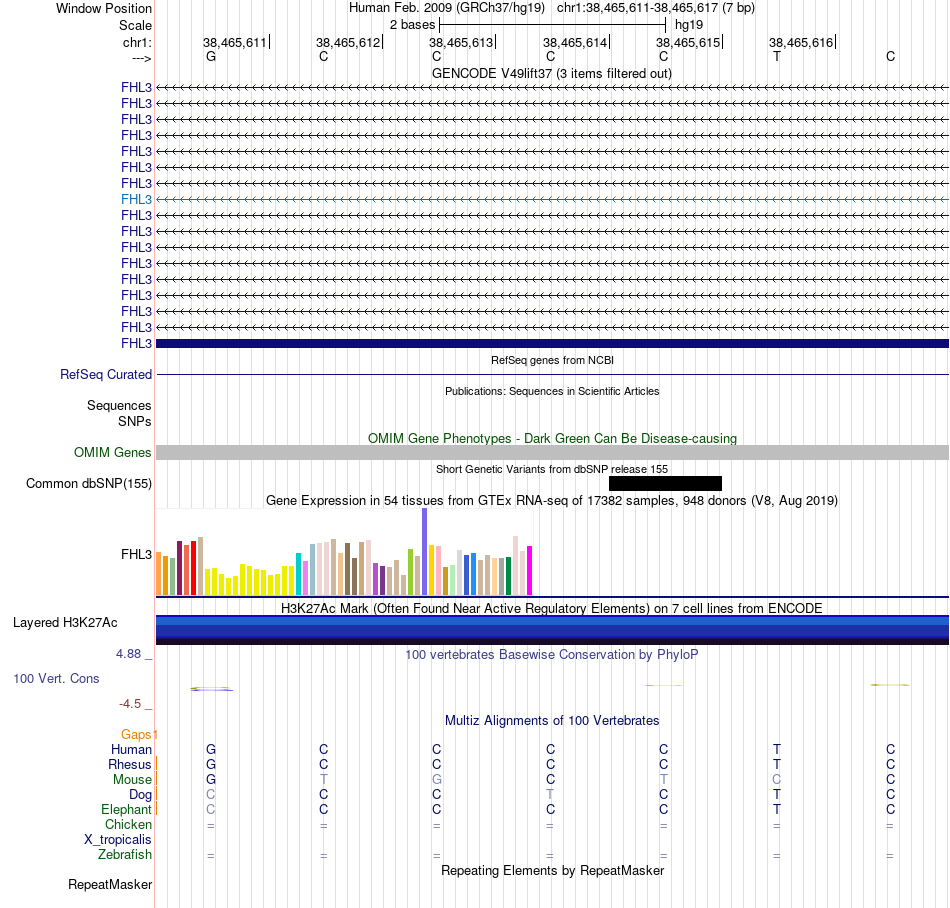
Task: Click the X_tropicalis species label
Action: 118,840
